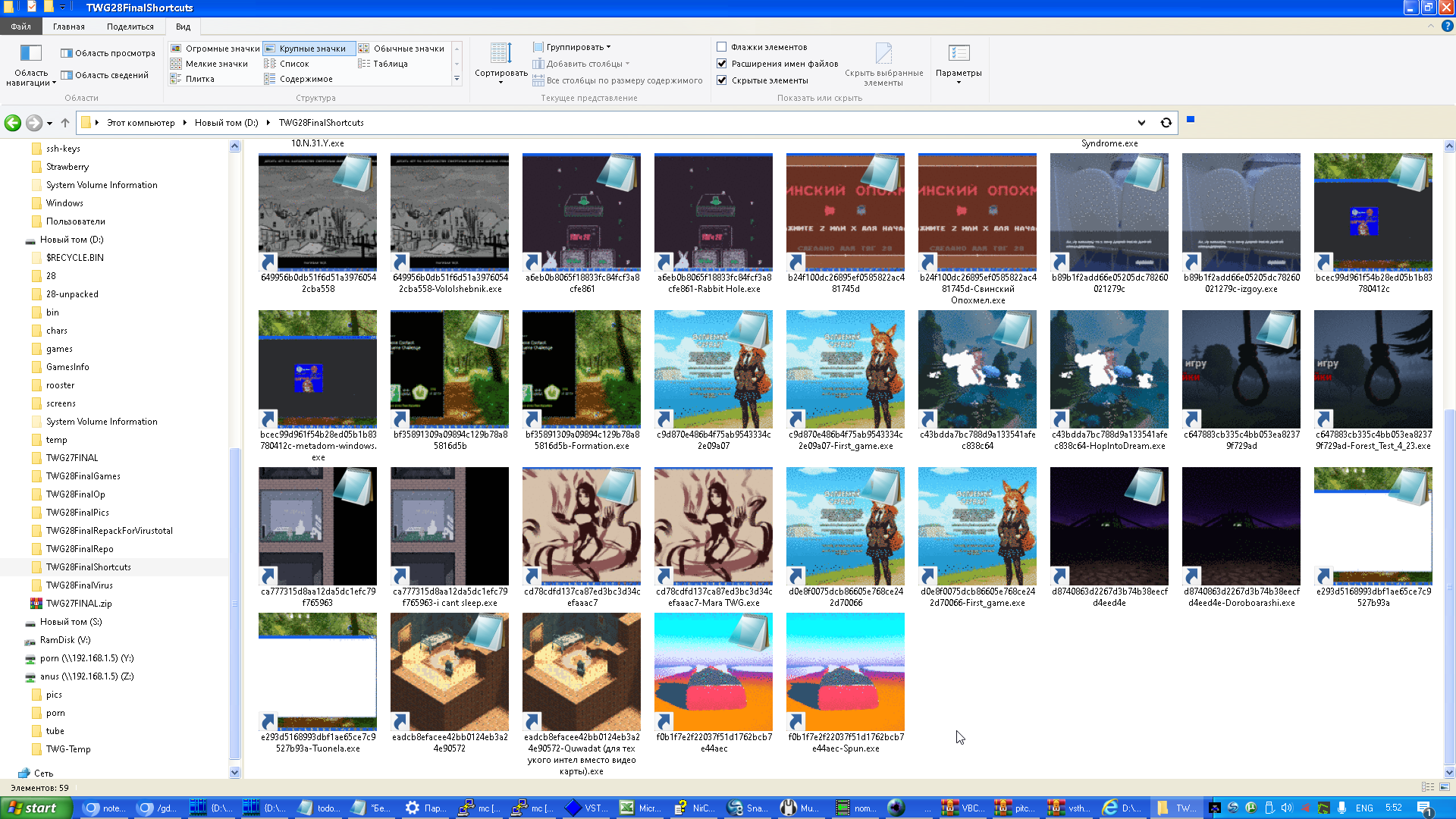Uncheck the Hidden items checkbox
The height and width of the screenshot is (819, 1456).
(722, 80)
